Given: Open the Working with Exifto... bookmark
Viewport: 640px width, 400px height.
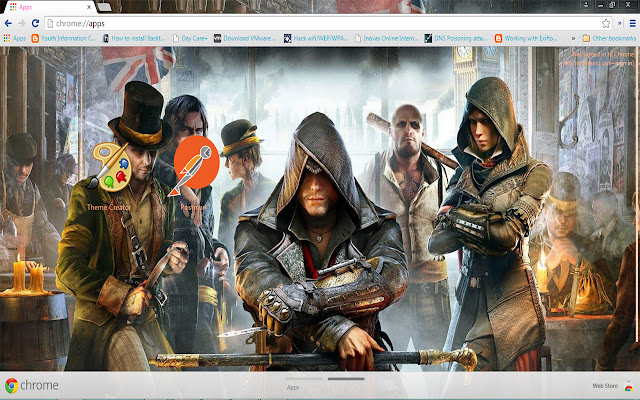Looking at the screenshot, I should pyautogui.click(x=527, y=38).
